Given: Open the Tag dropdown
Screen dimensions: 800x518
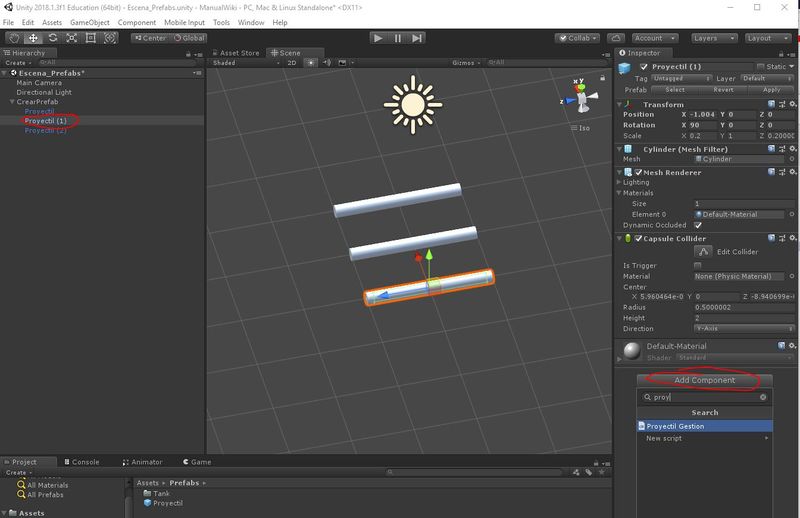Looking at the screenshot, I should [x=681, y=79].
